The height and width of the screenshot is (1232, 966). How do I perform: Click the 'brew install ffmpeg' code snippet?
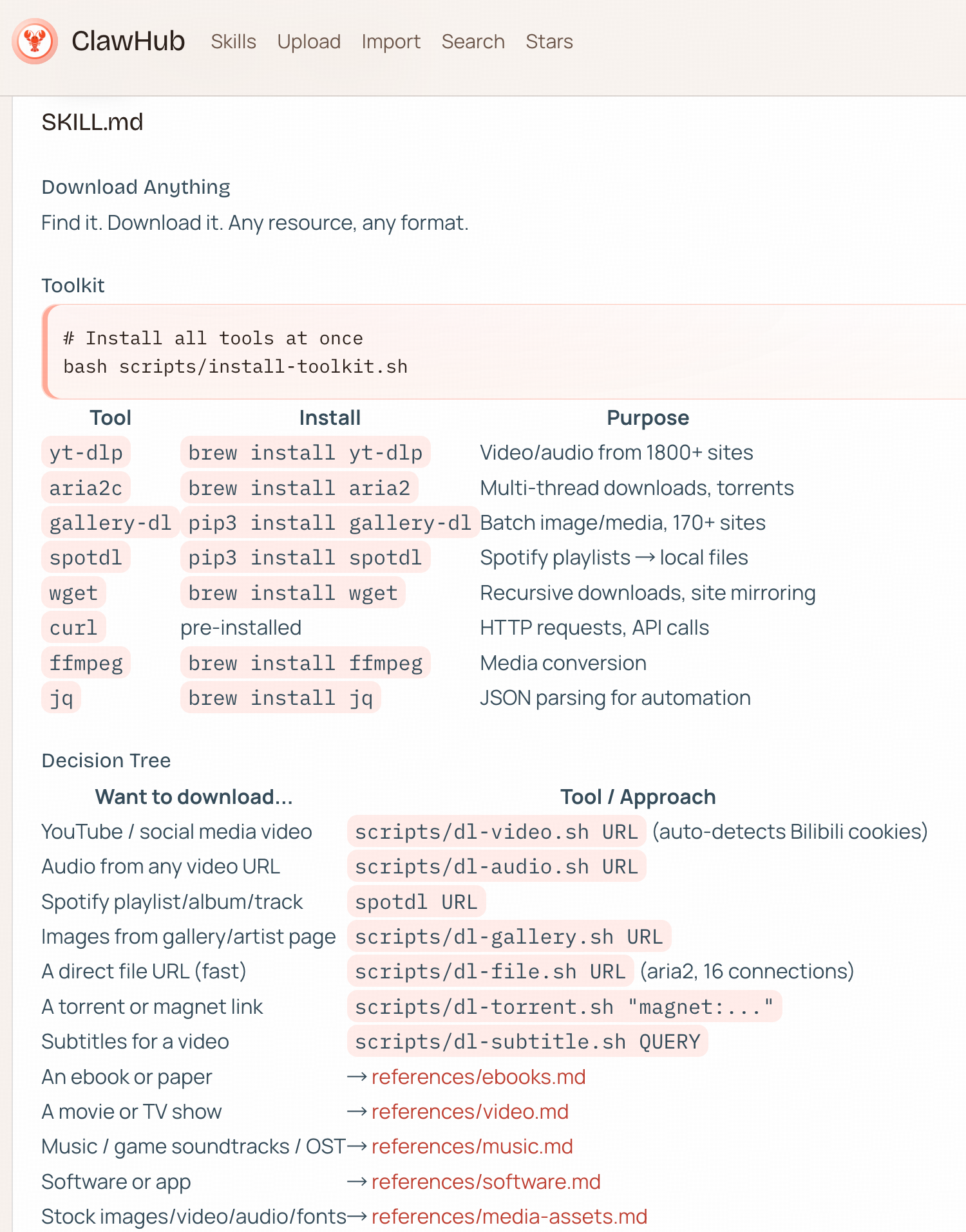pos(305,663)
